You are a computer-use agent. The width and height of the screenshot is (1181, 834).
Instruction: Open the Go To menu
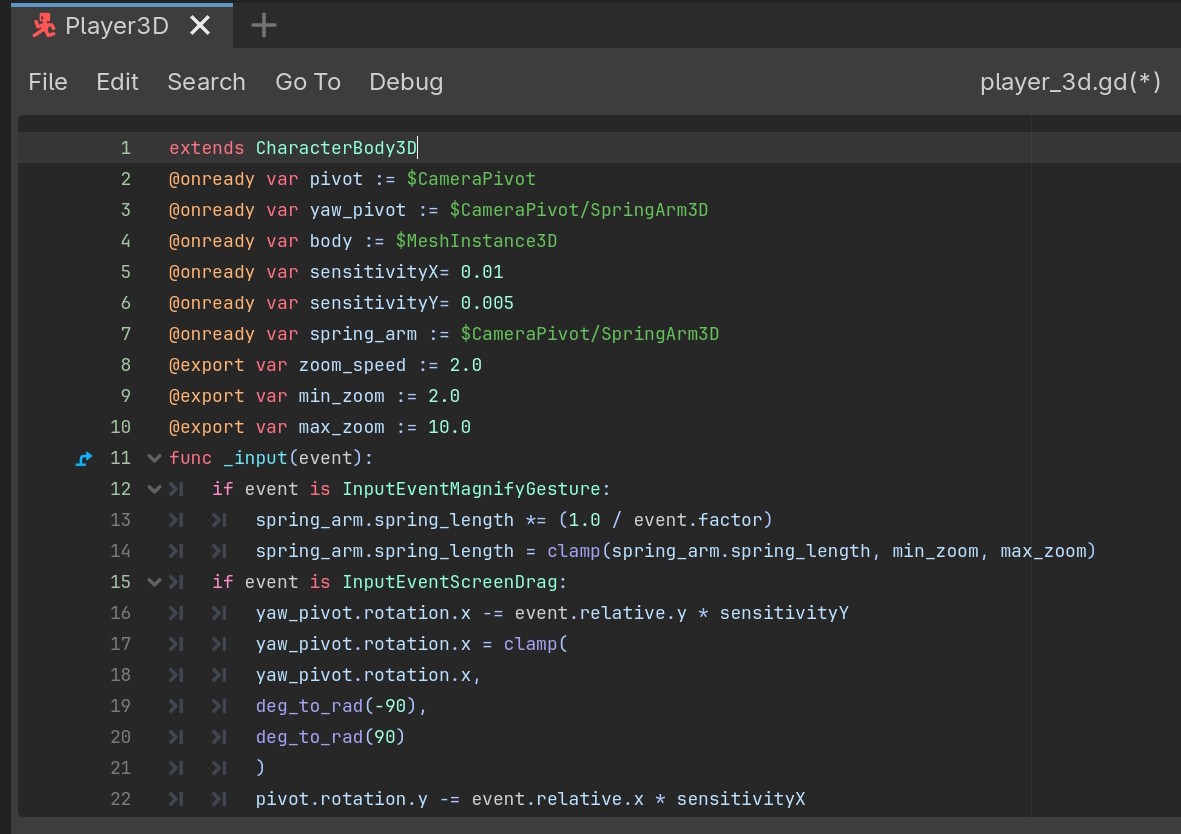point(308,82)
